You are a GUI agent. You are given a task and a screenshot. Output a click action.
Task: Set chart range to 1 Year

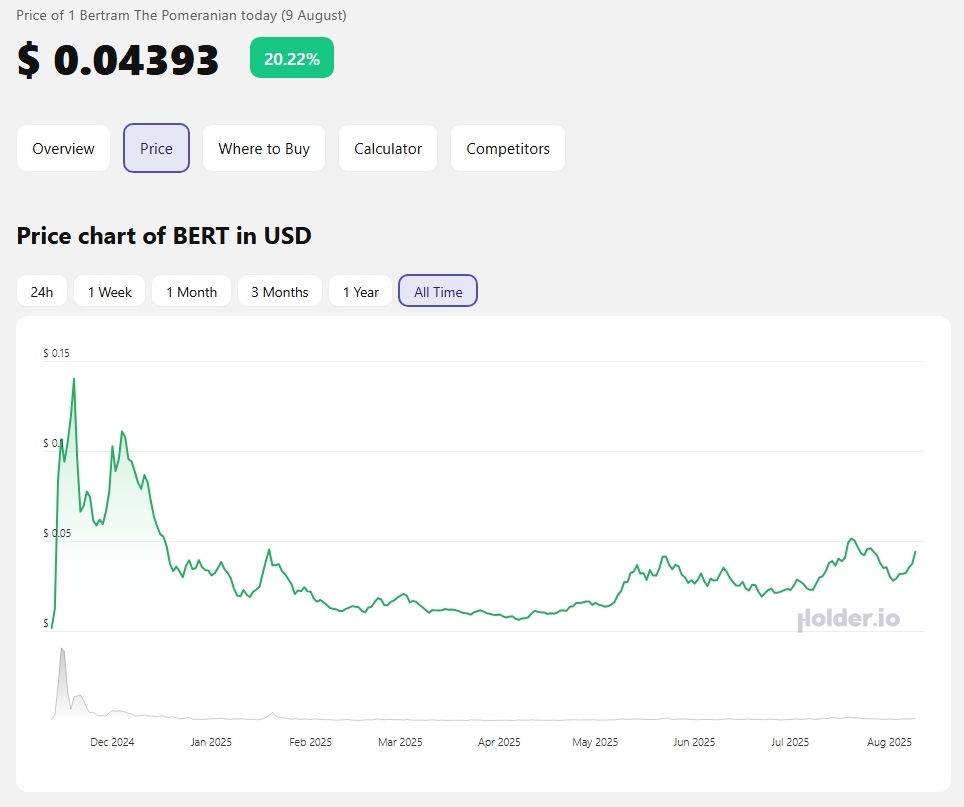tap(360, 291)
